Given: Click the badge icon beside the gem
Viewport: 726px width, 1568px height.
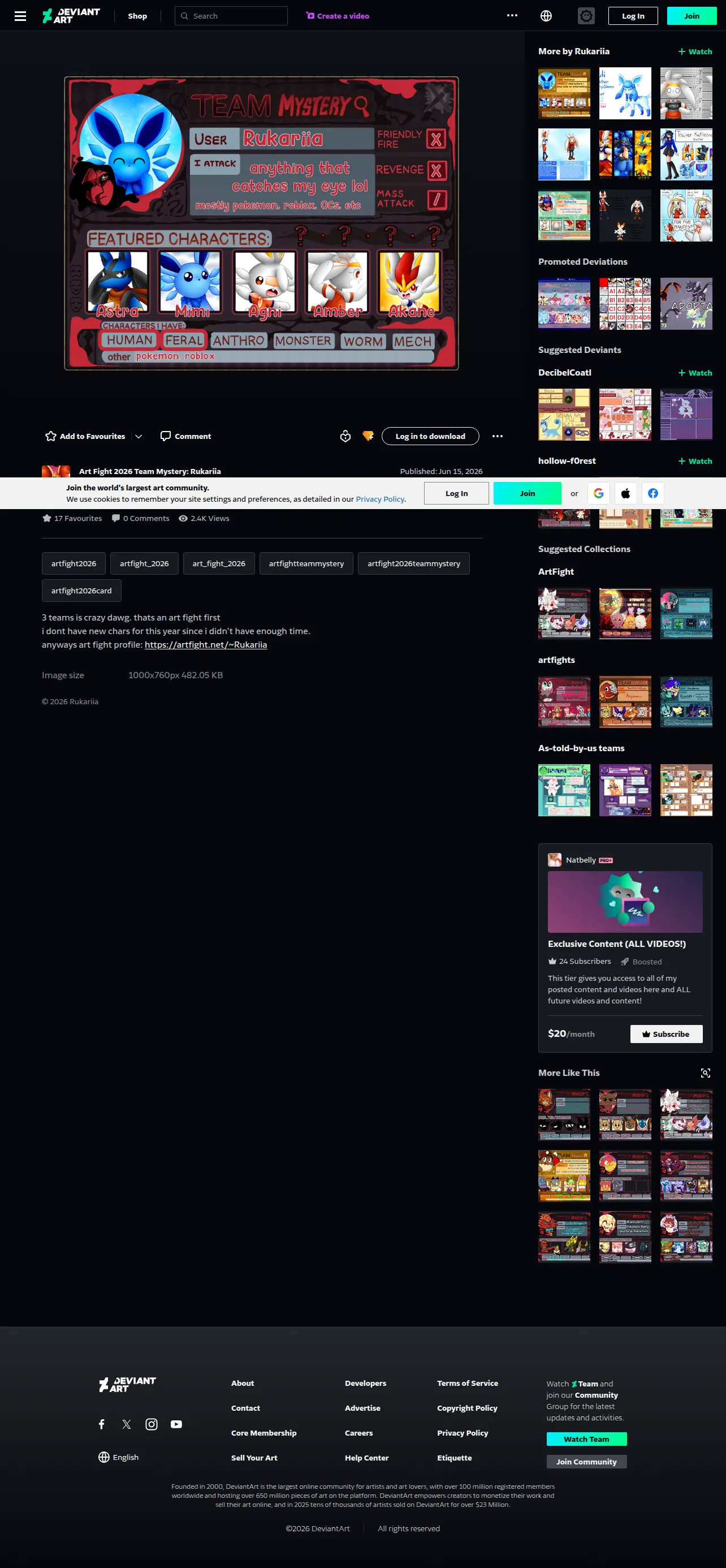Looking at the screenshot, I should coord(345,437).
